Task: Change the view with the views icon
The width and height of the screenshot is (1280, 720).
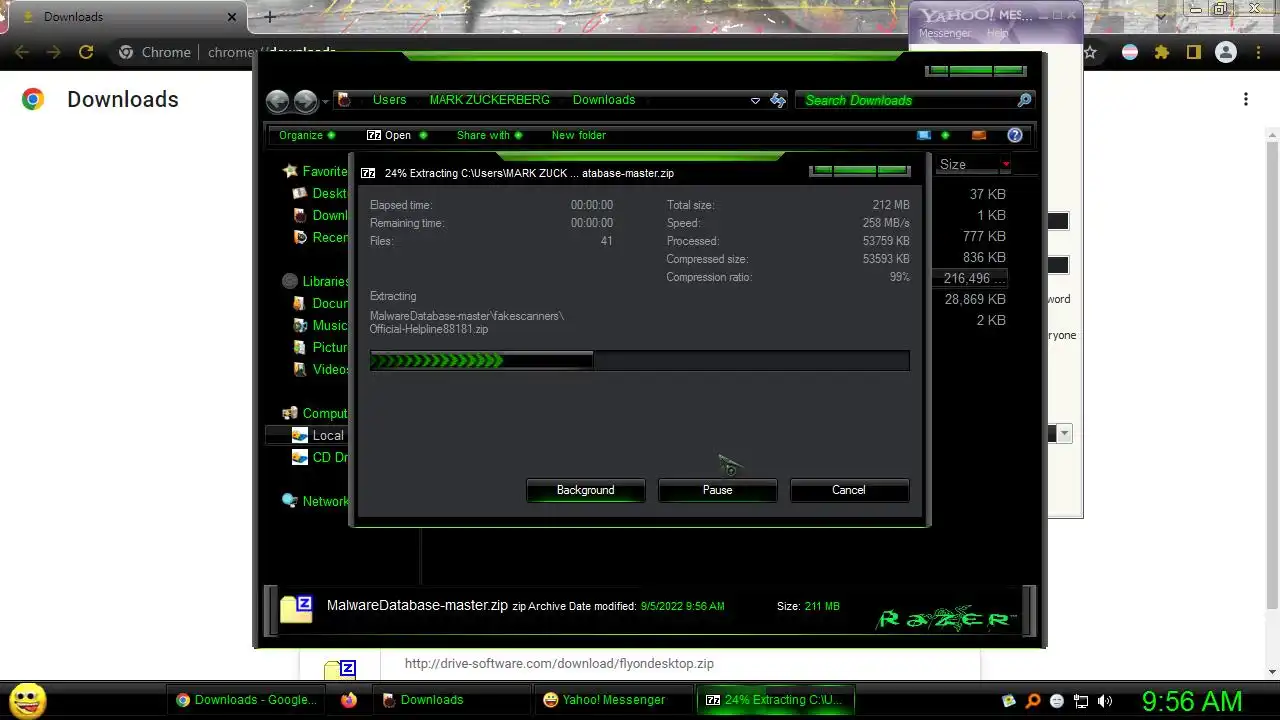Action: click(924, 135)
